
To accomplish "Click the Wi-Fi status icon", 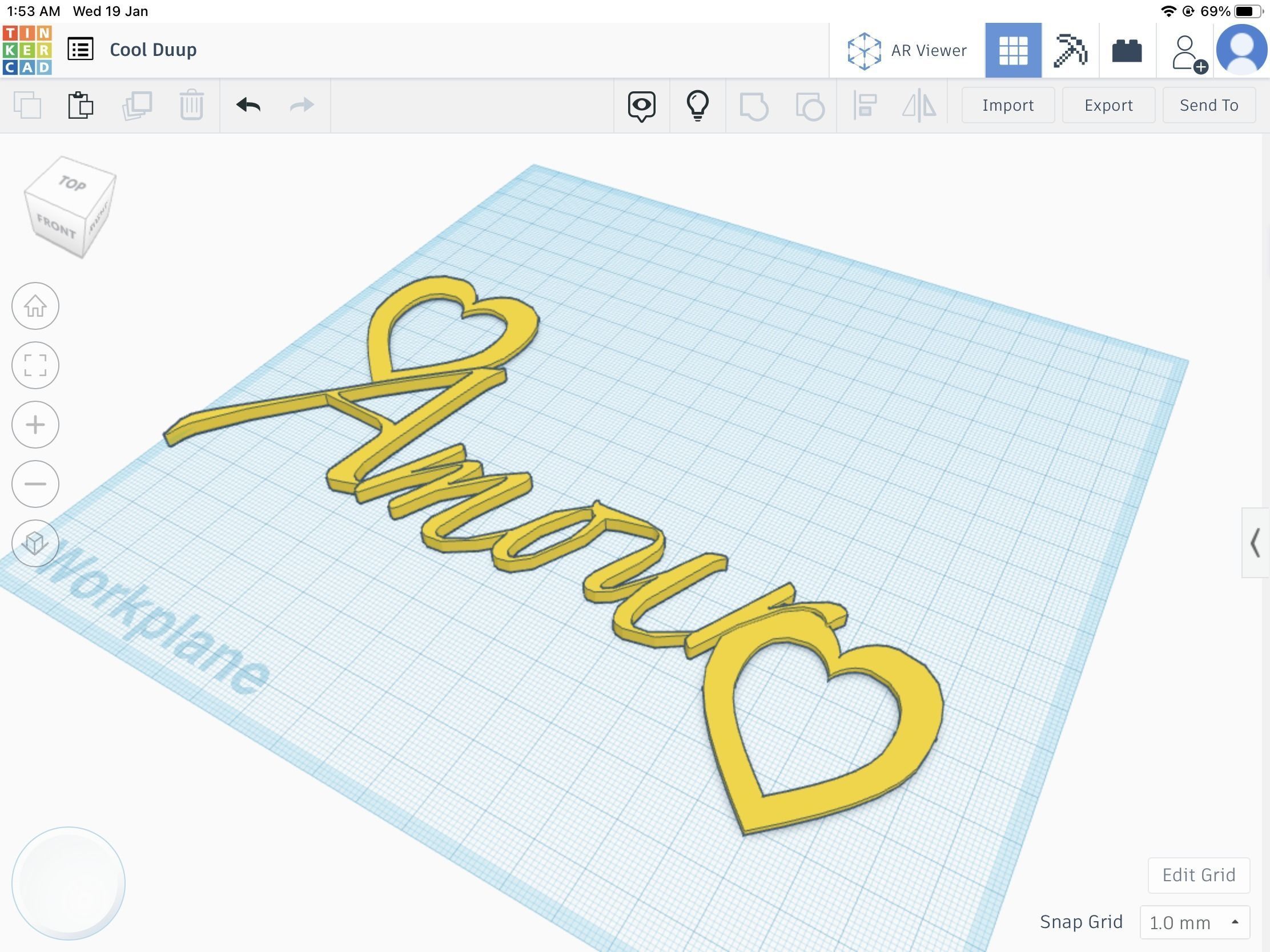I will click(x=1167, y=11).
